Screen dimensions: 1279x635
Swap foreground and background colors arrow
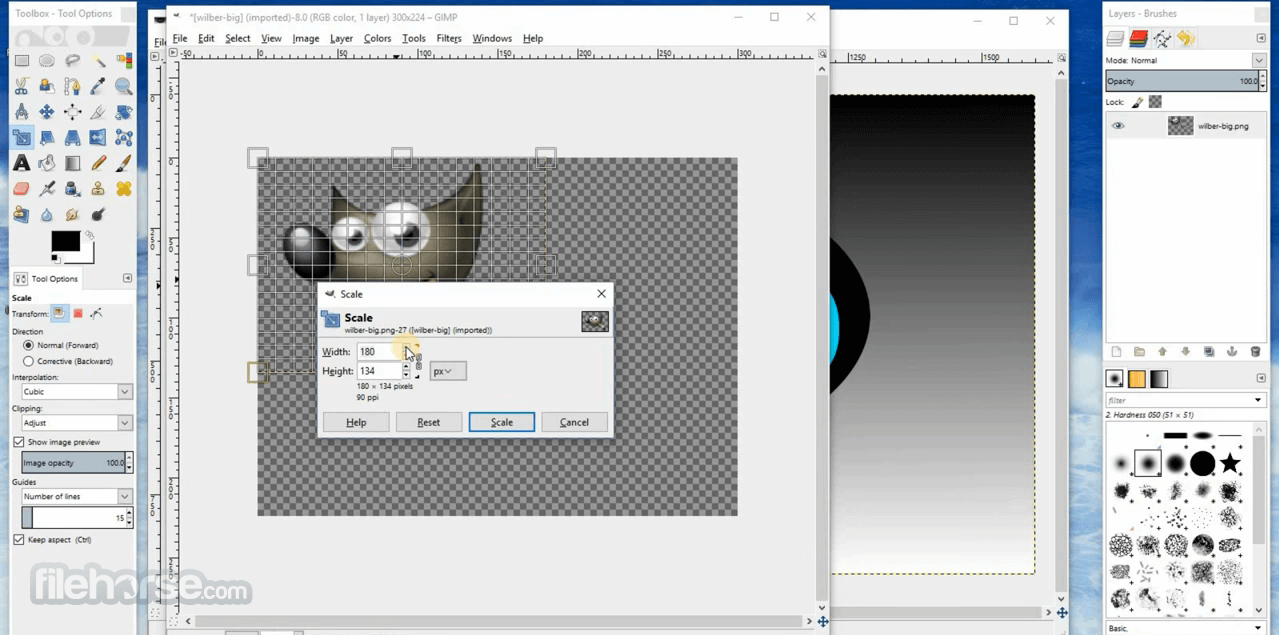pos(89,236)
